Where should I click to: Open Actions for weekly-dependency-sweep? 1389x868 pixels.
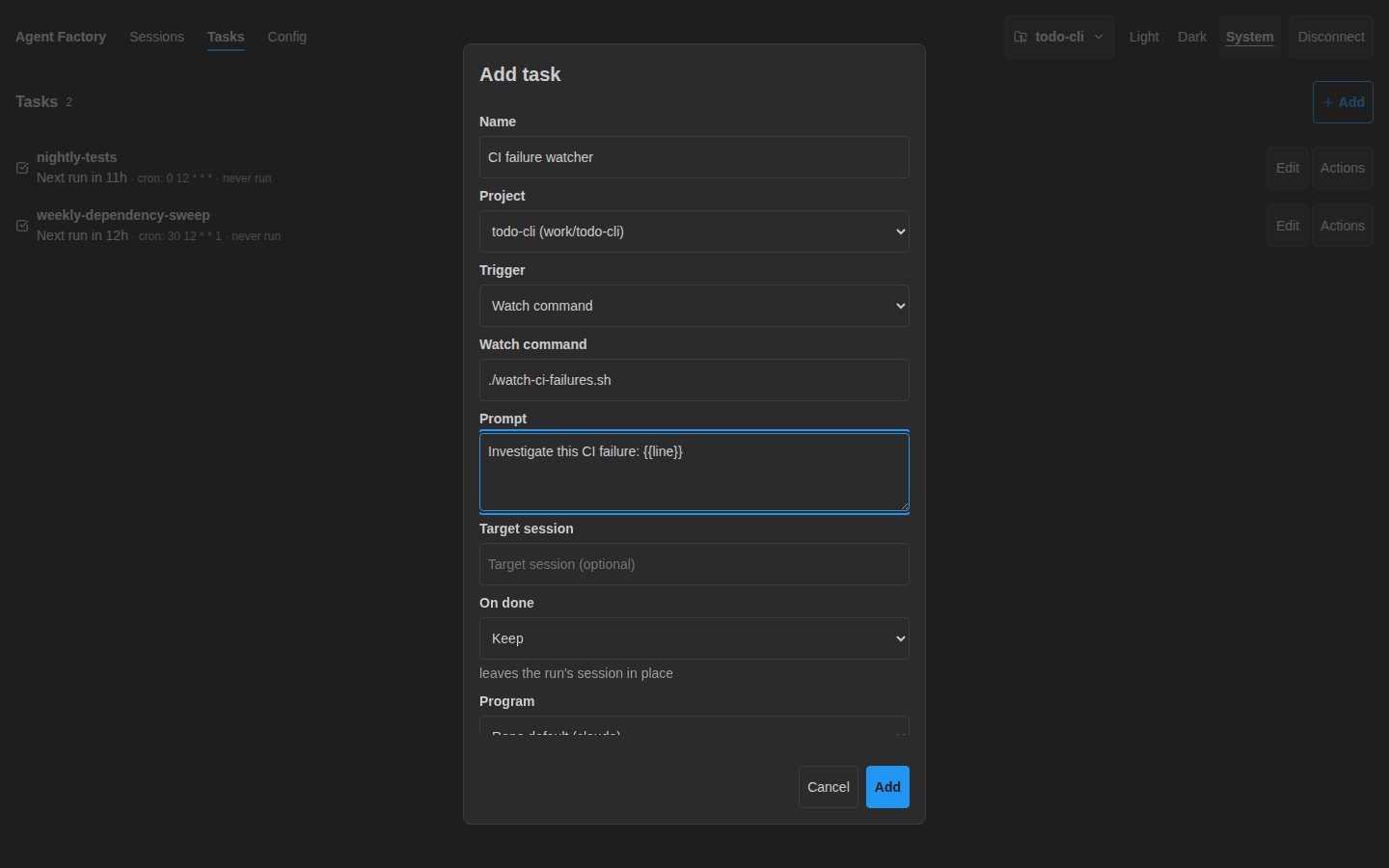point(1343,226)
